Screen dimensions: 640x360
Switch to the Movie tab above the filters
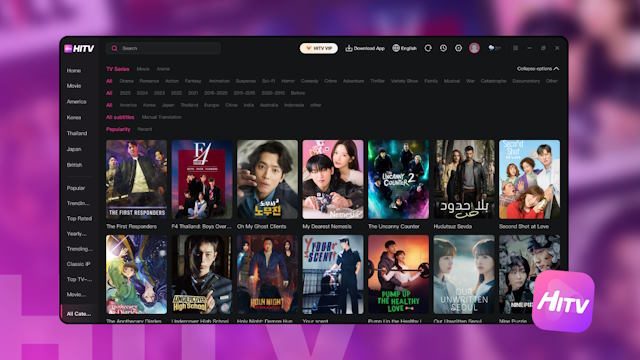(143, 69)
